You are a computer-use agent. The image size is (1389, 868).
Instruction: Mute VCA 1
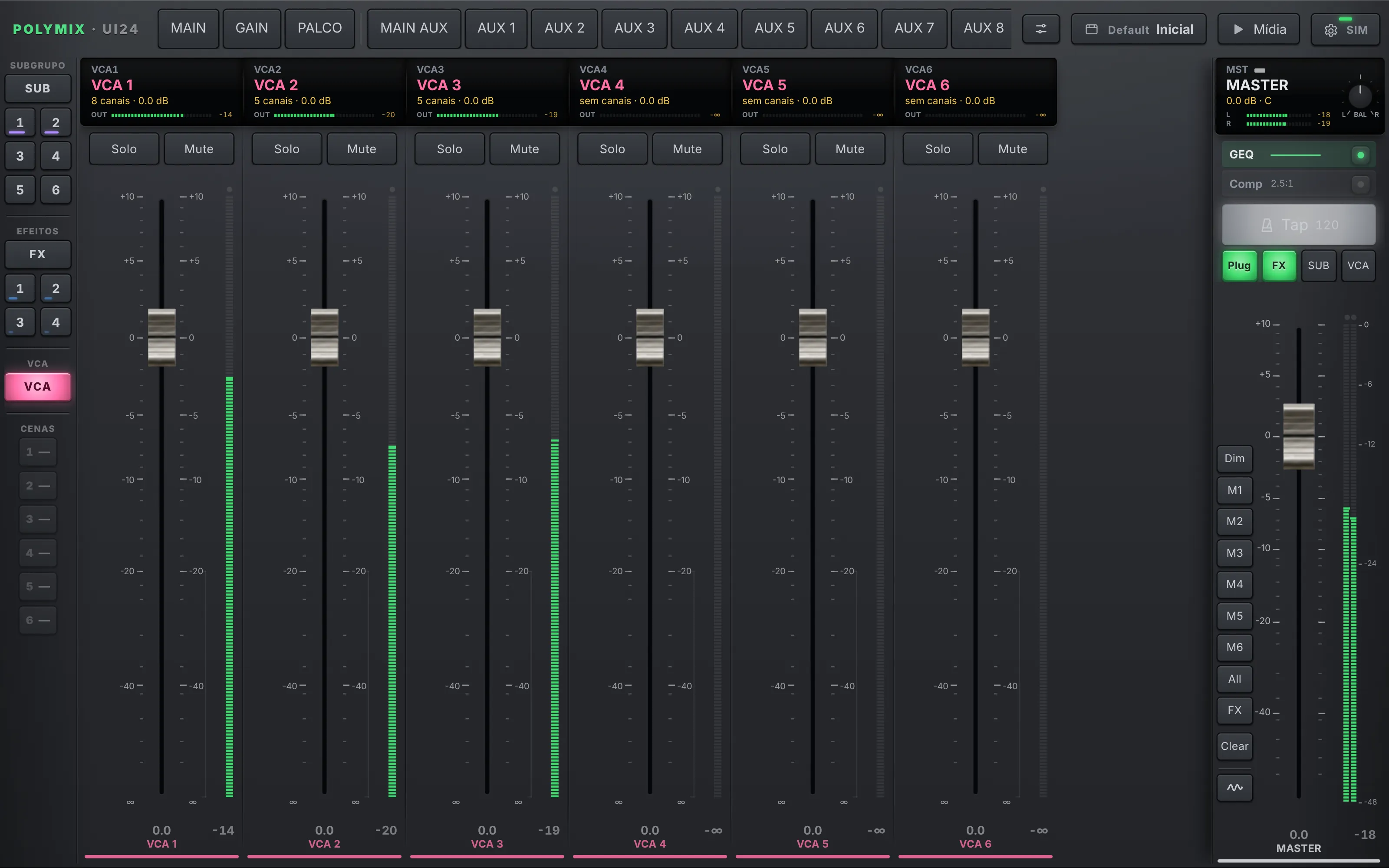(199, 149)
